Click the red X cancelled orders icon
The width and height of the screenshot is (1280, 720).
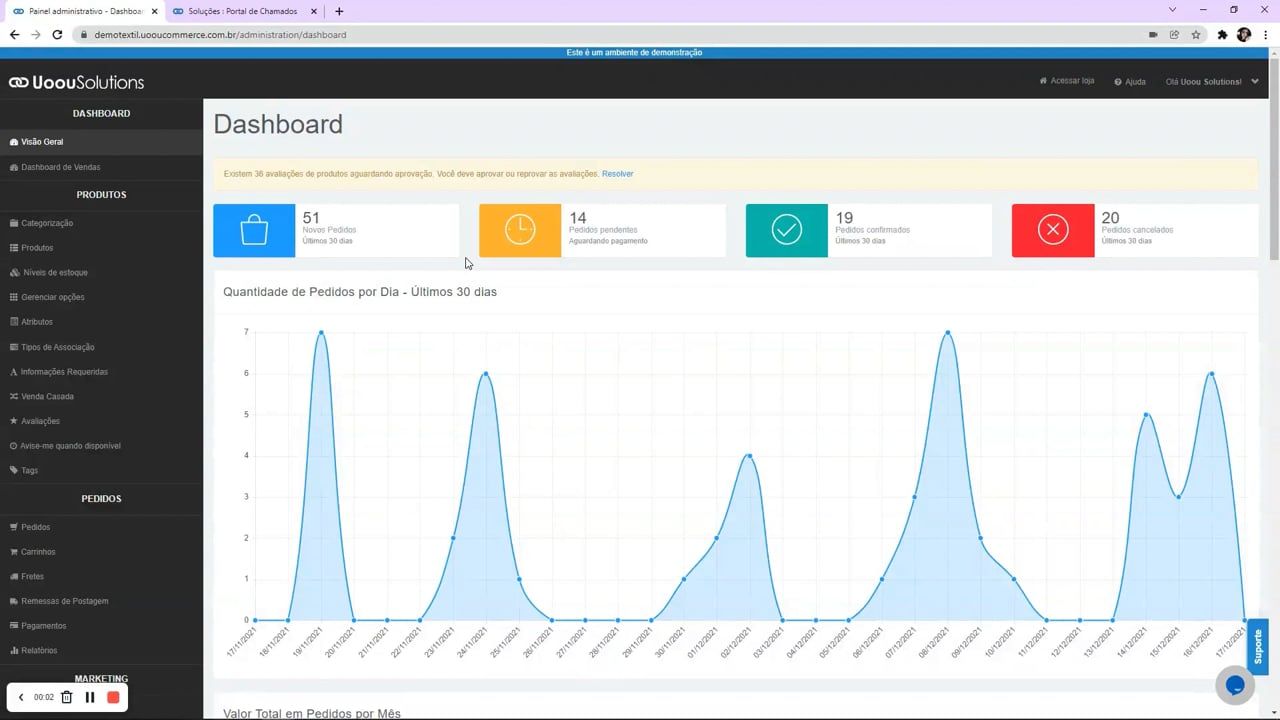(1052, 231)
